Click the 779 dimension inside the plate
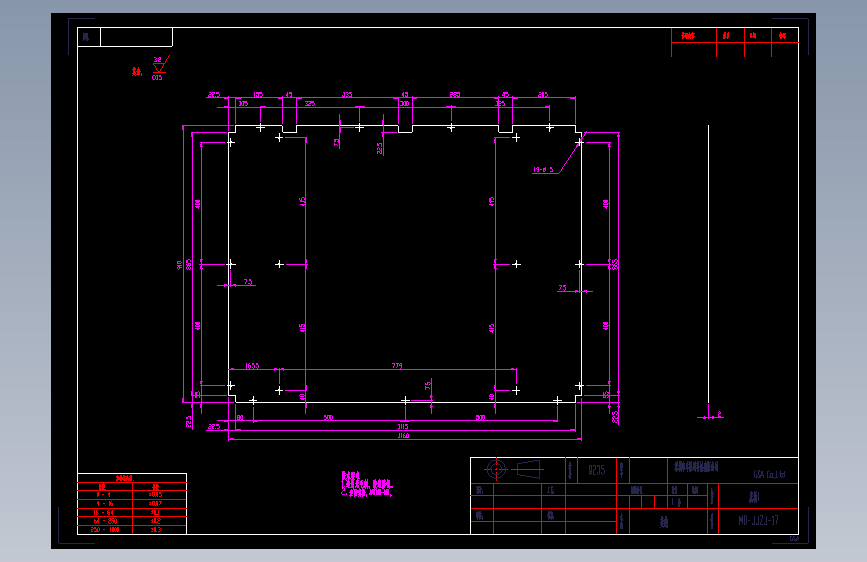The width and height of the screenshot is (867, 562). [397, 366]
